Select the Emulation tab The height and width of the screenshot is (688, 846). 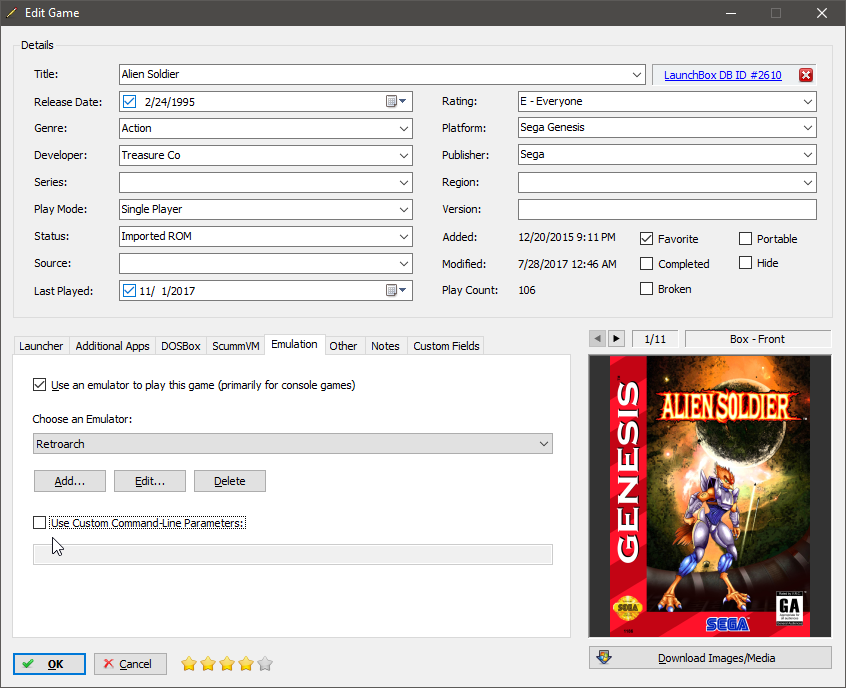pyautogui.click(x=295, y=344)
